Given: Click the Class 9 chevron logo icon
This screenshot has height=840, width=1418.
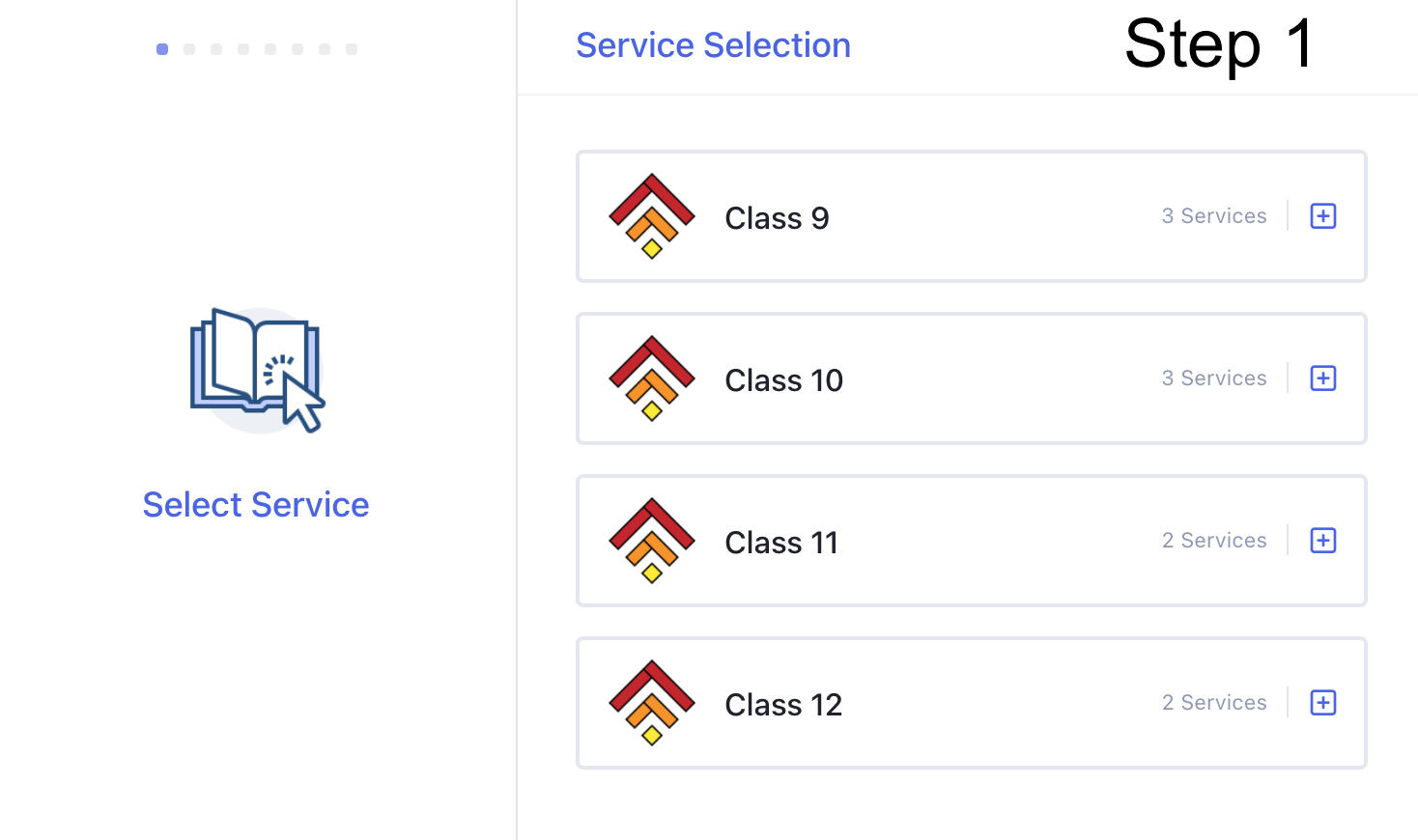Looking at the screenshot, I should click(652, 216).
